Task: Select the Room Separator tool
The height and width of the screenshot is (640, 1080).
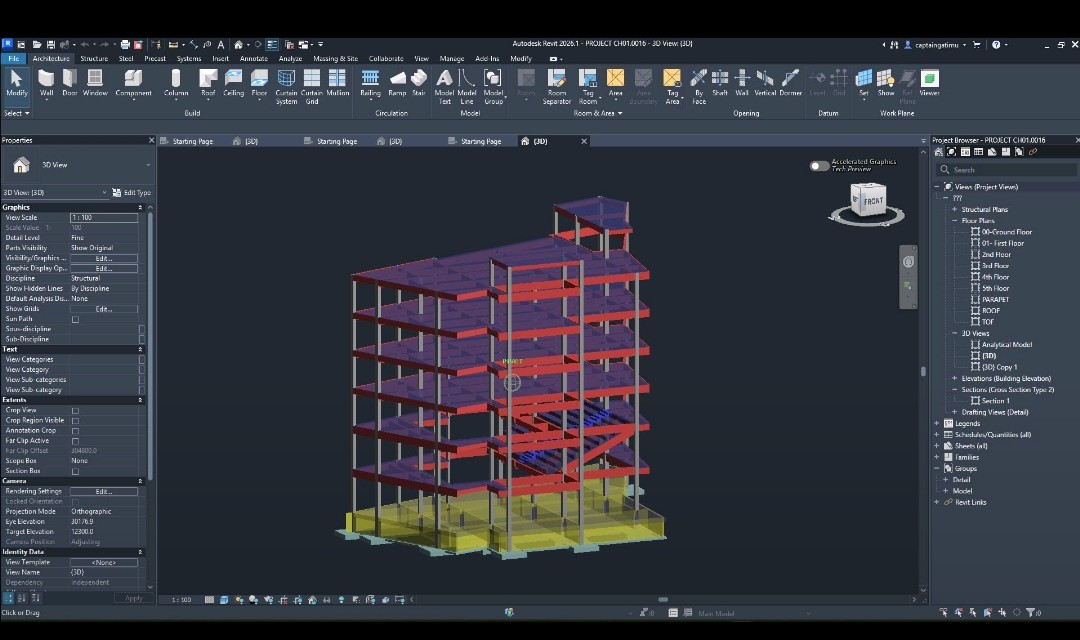Action: pos(557,87)
